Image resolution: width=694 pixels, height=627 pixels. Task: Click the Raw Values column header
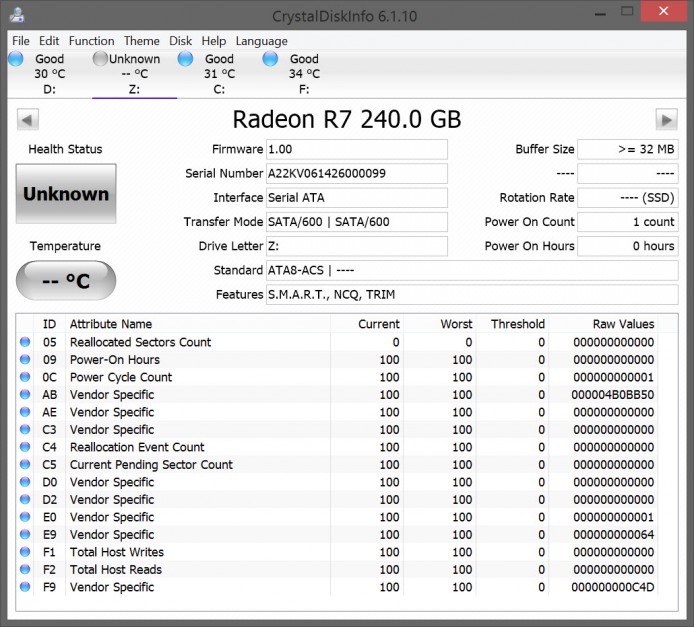tap(603, 324)
